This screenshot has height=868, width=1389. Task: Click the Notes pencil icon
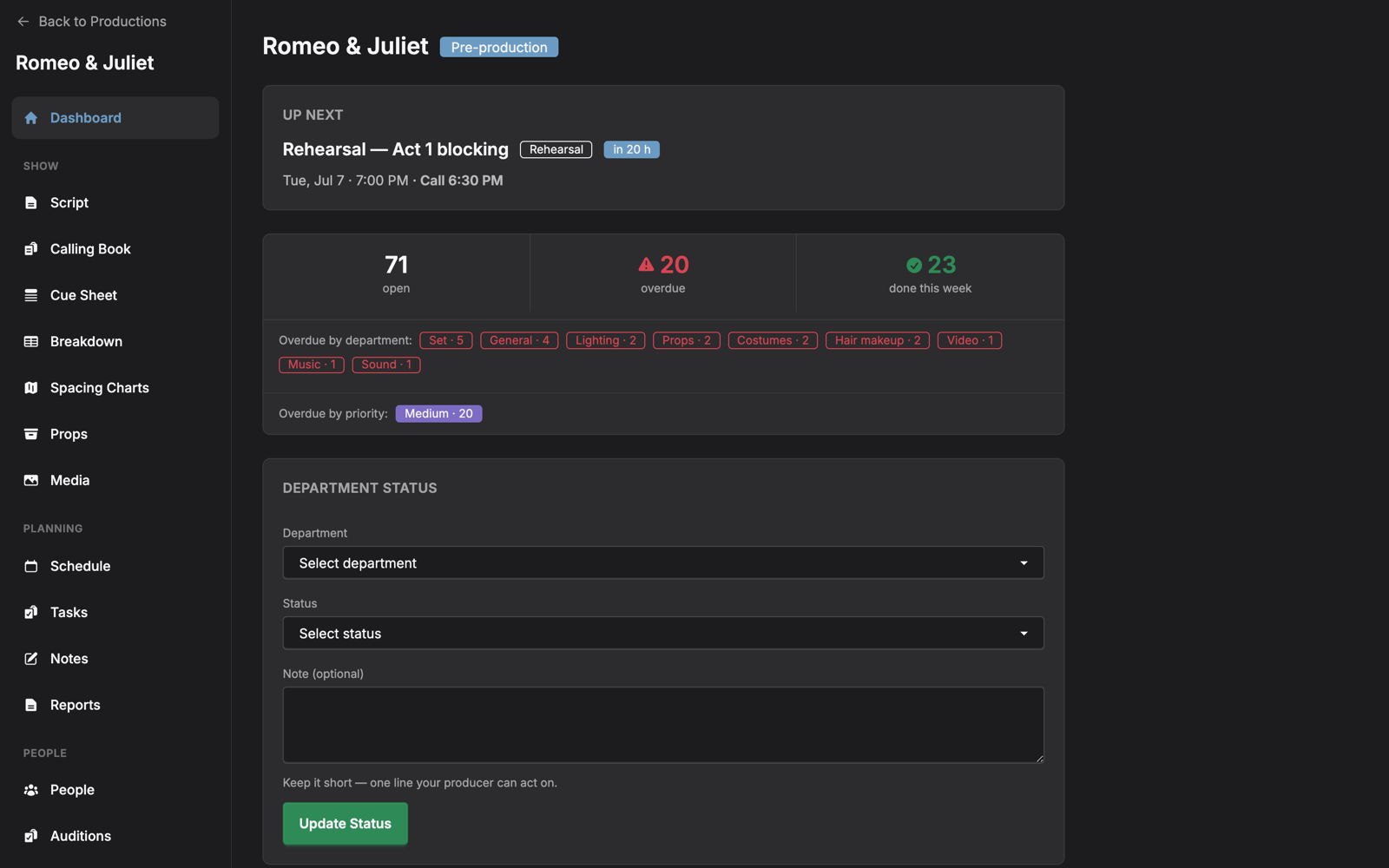(x=31, y=659)
